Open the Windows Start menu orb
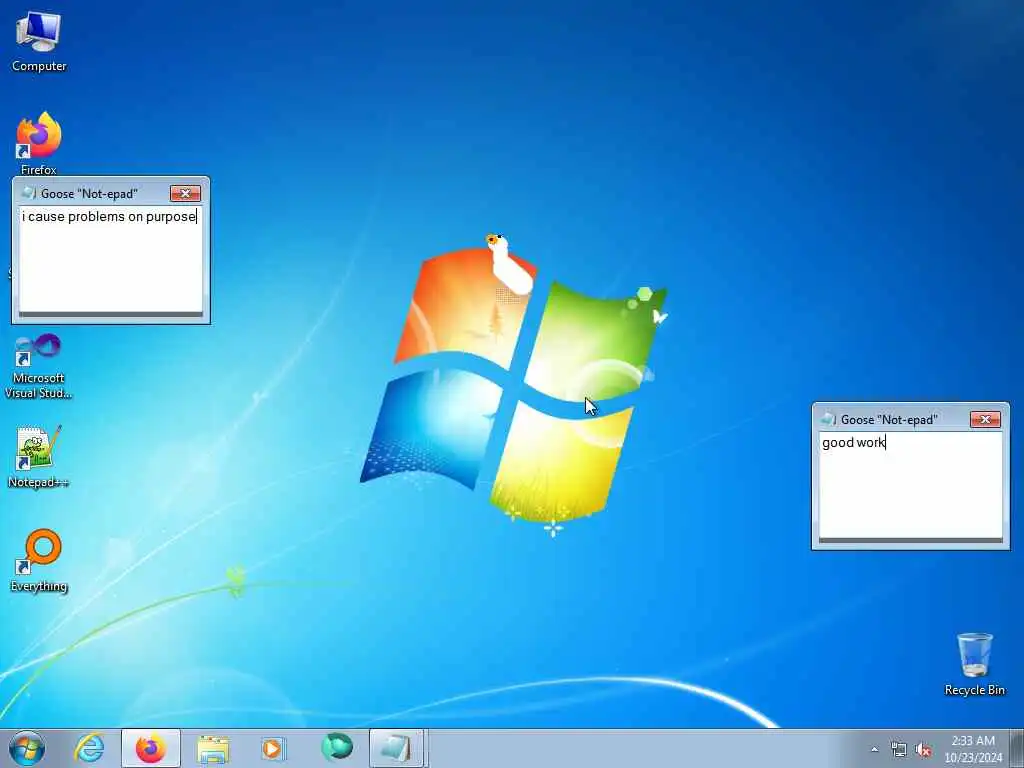 point(27,748)
